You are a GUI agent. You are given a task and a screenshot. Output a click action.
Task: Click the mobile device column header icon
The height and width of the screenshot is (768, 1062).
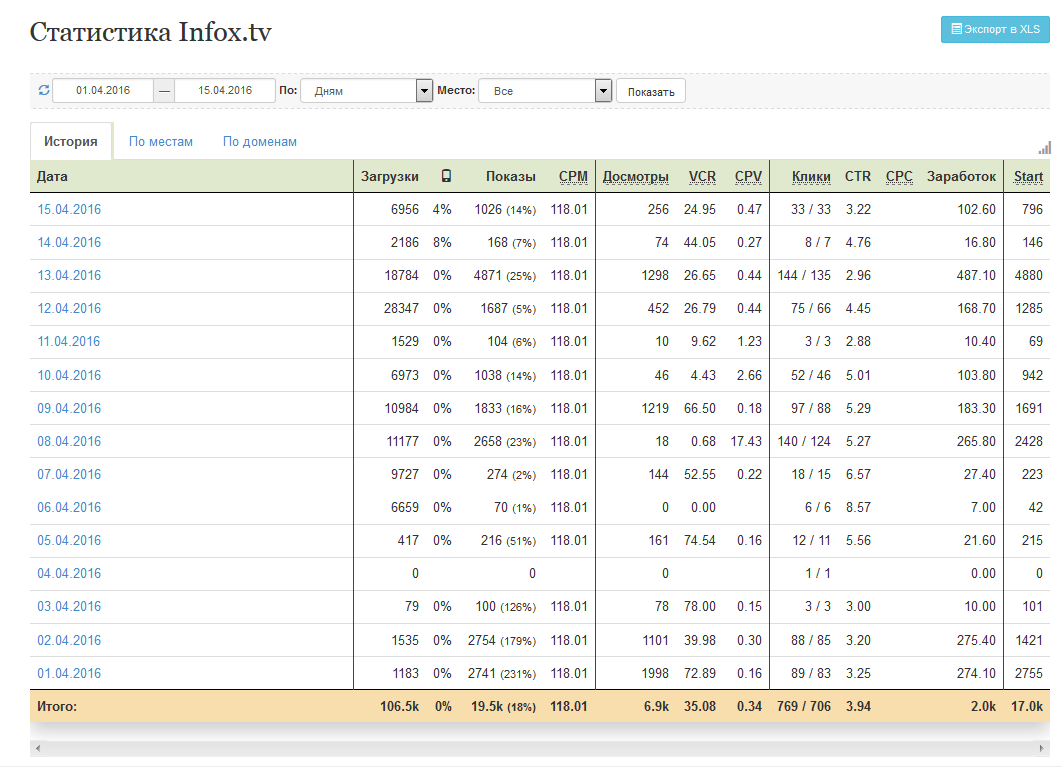coord(446,176)
